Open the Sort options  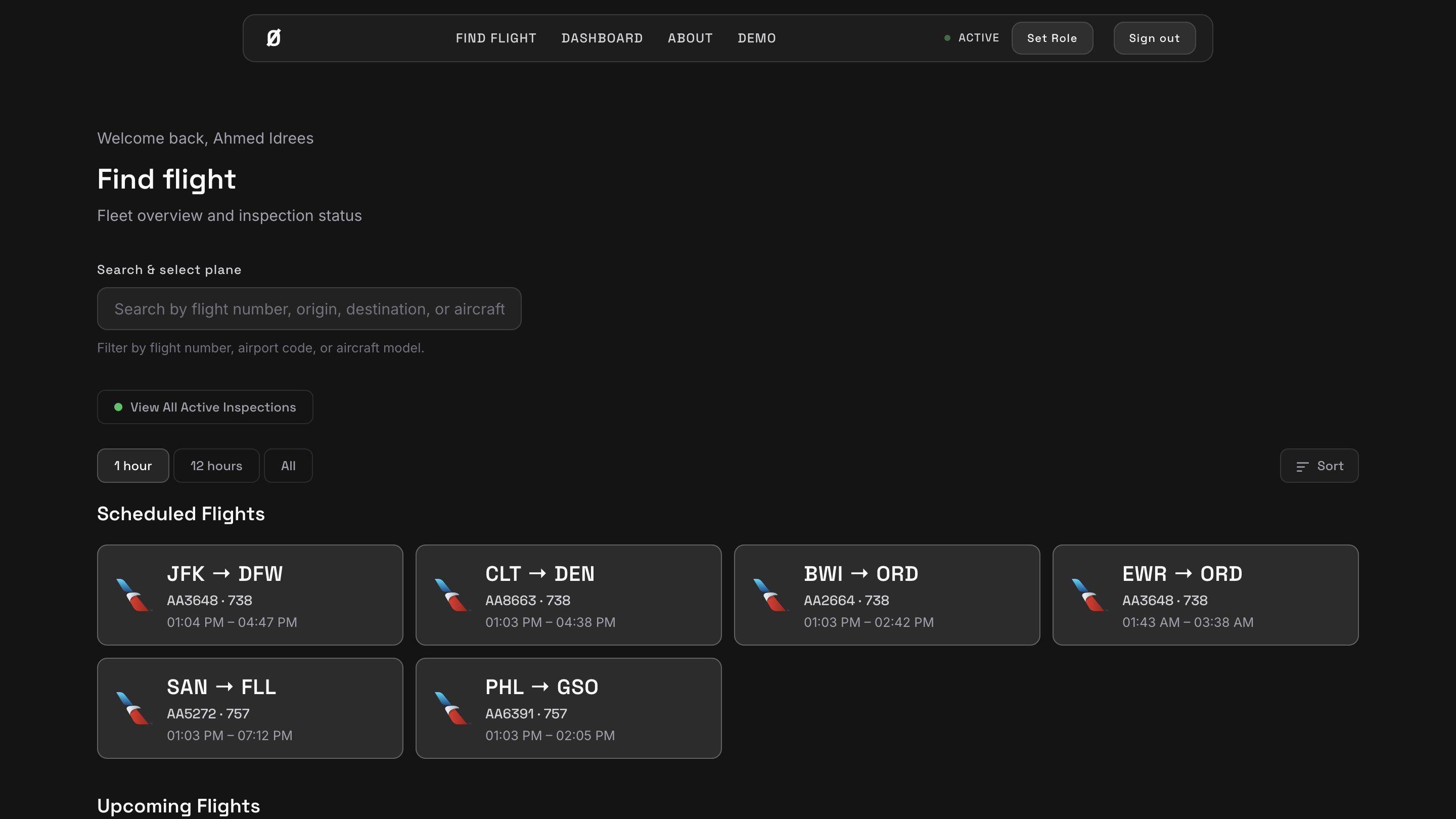coord(1330,466)
